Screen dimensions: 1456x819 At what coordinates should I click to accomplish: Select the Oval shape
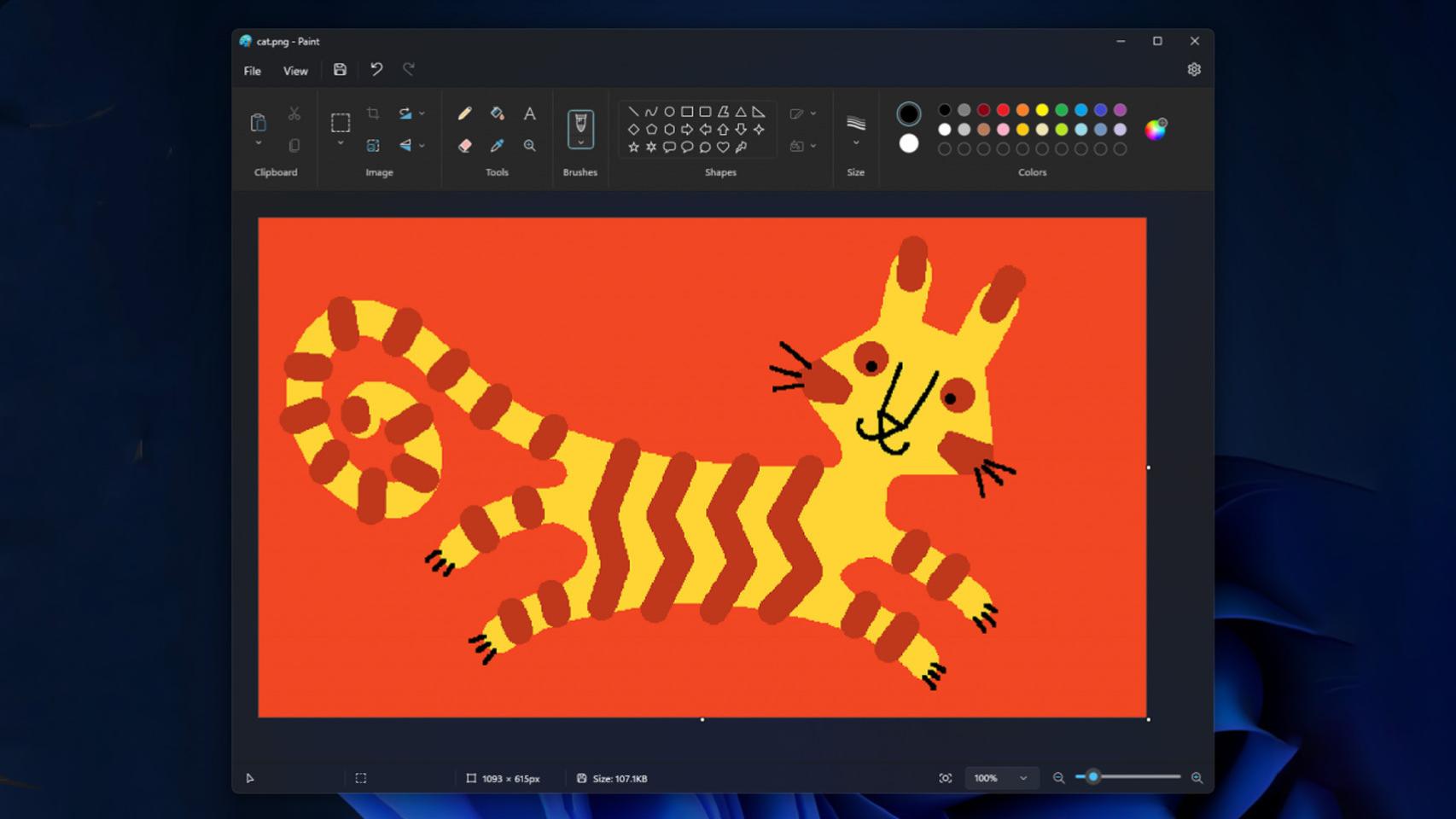[x=669, y=112]
